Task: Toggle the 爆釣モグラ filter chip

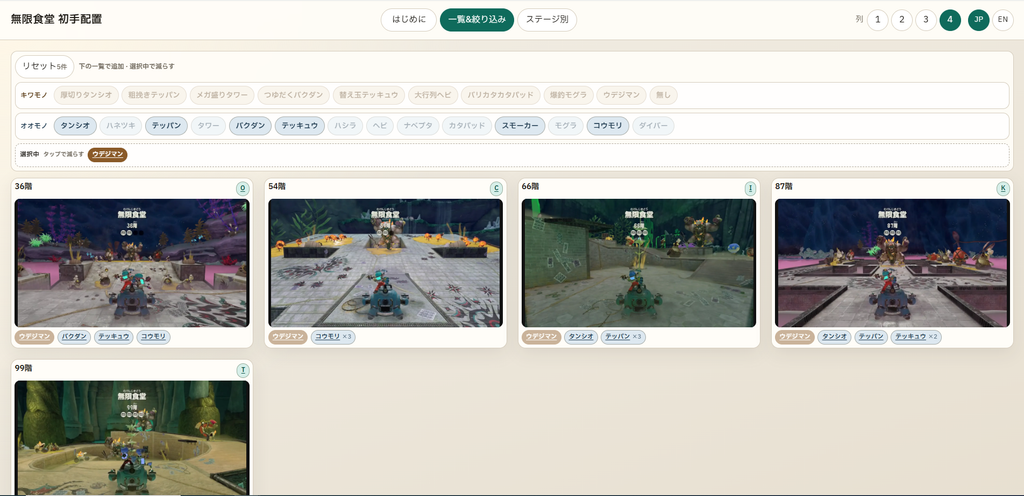Action: 569,95
